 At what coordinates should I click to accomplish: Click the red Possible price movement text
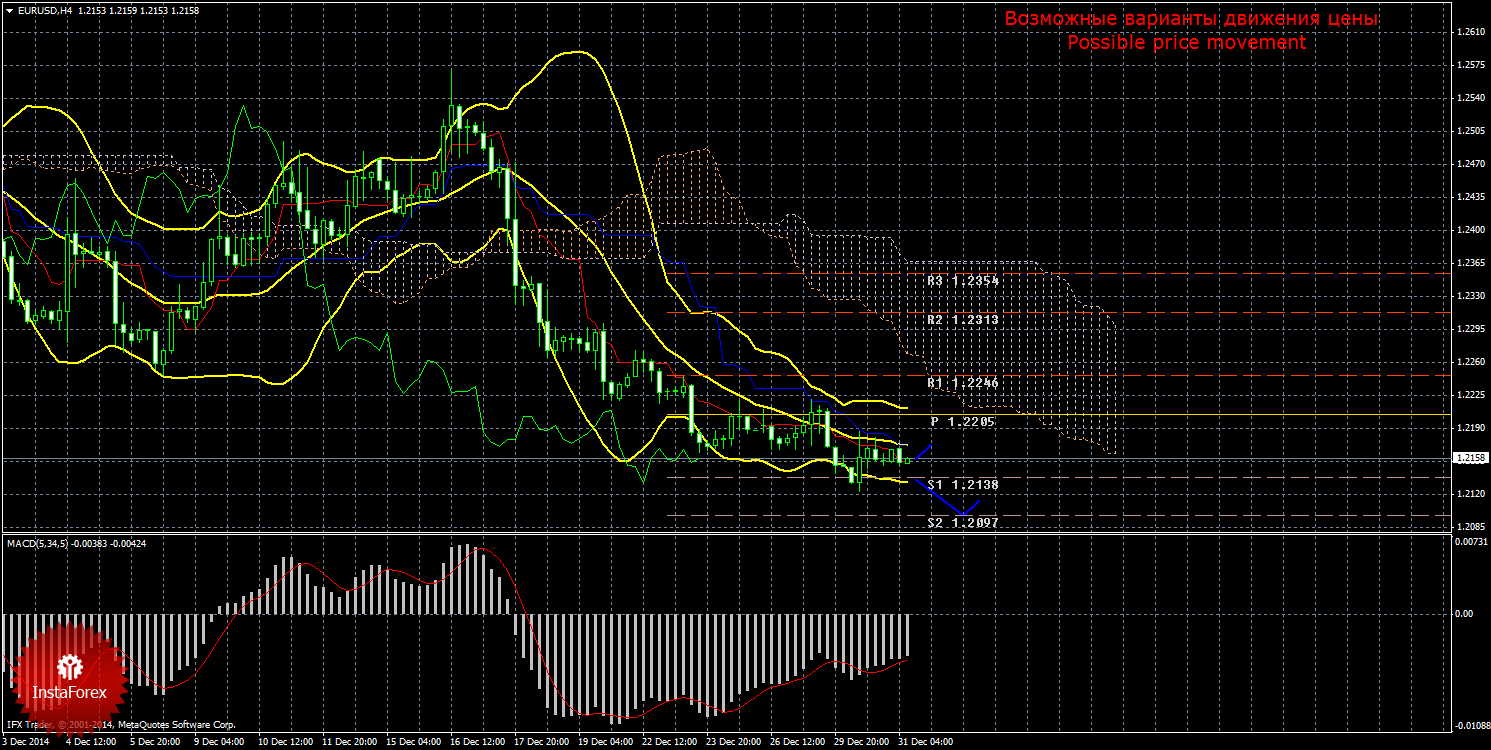coord(1185,43)
